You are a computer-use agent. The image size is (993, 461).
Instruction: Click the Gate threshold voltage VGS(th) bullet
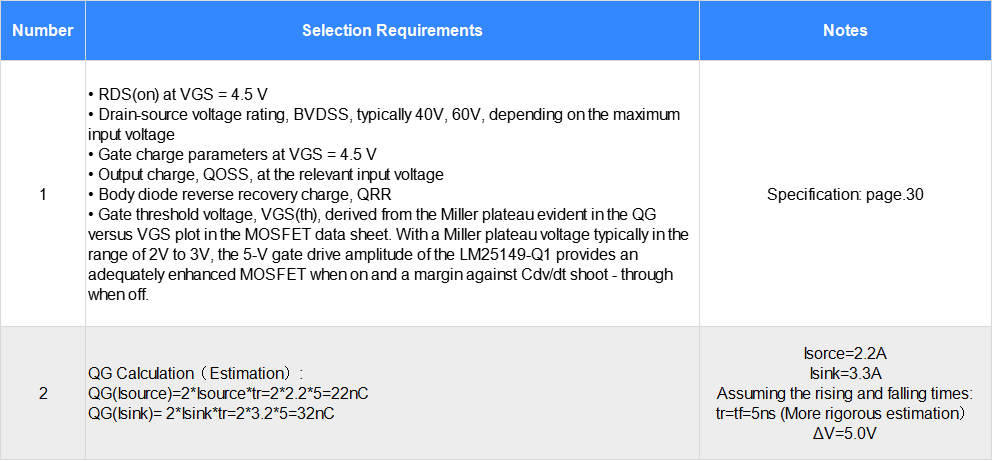point(380,214)
